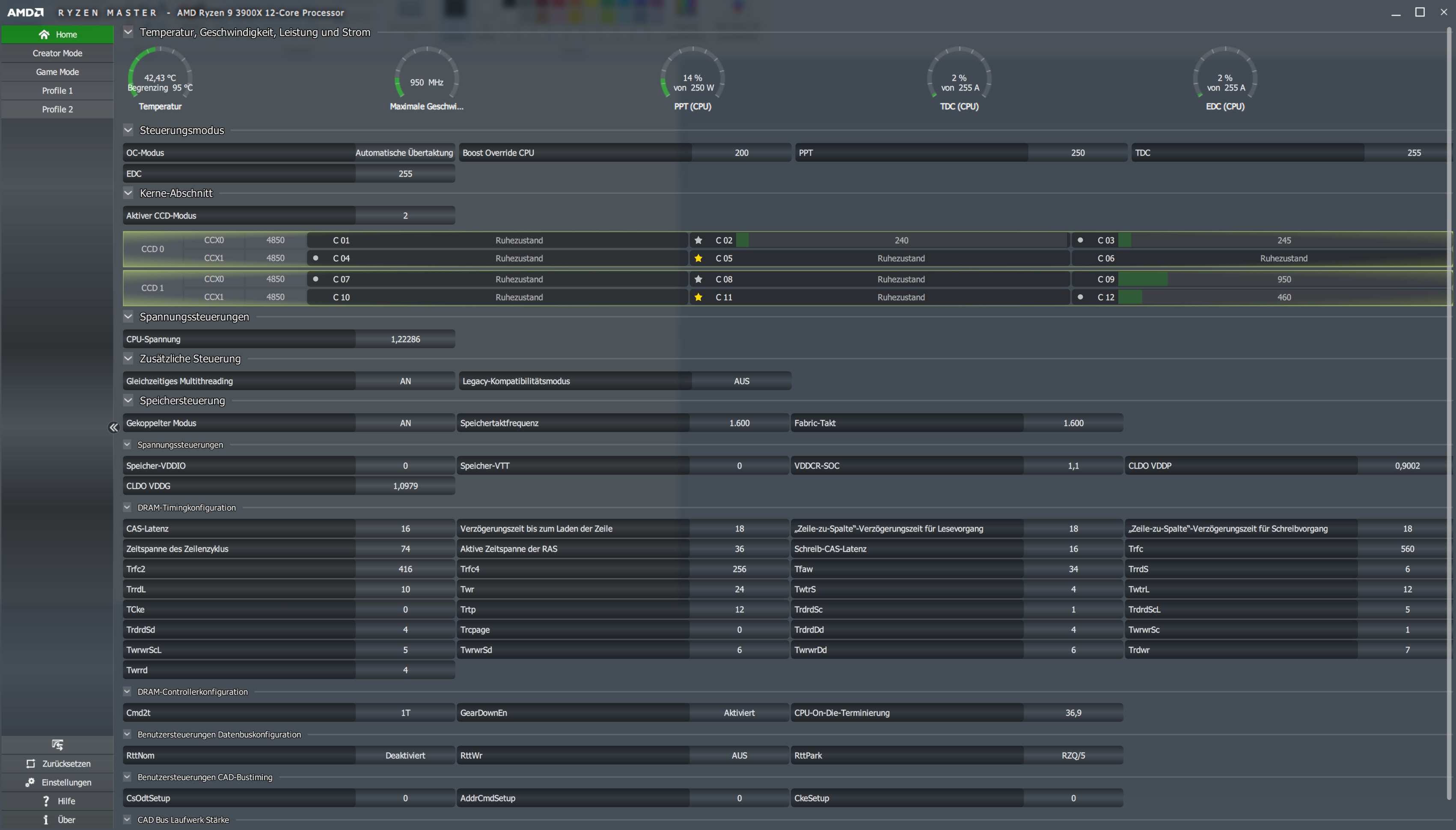The image size is (1456, 830).
Task: Collapse the top-level Spannungssteuerungen section
Action: coord(128,316)
